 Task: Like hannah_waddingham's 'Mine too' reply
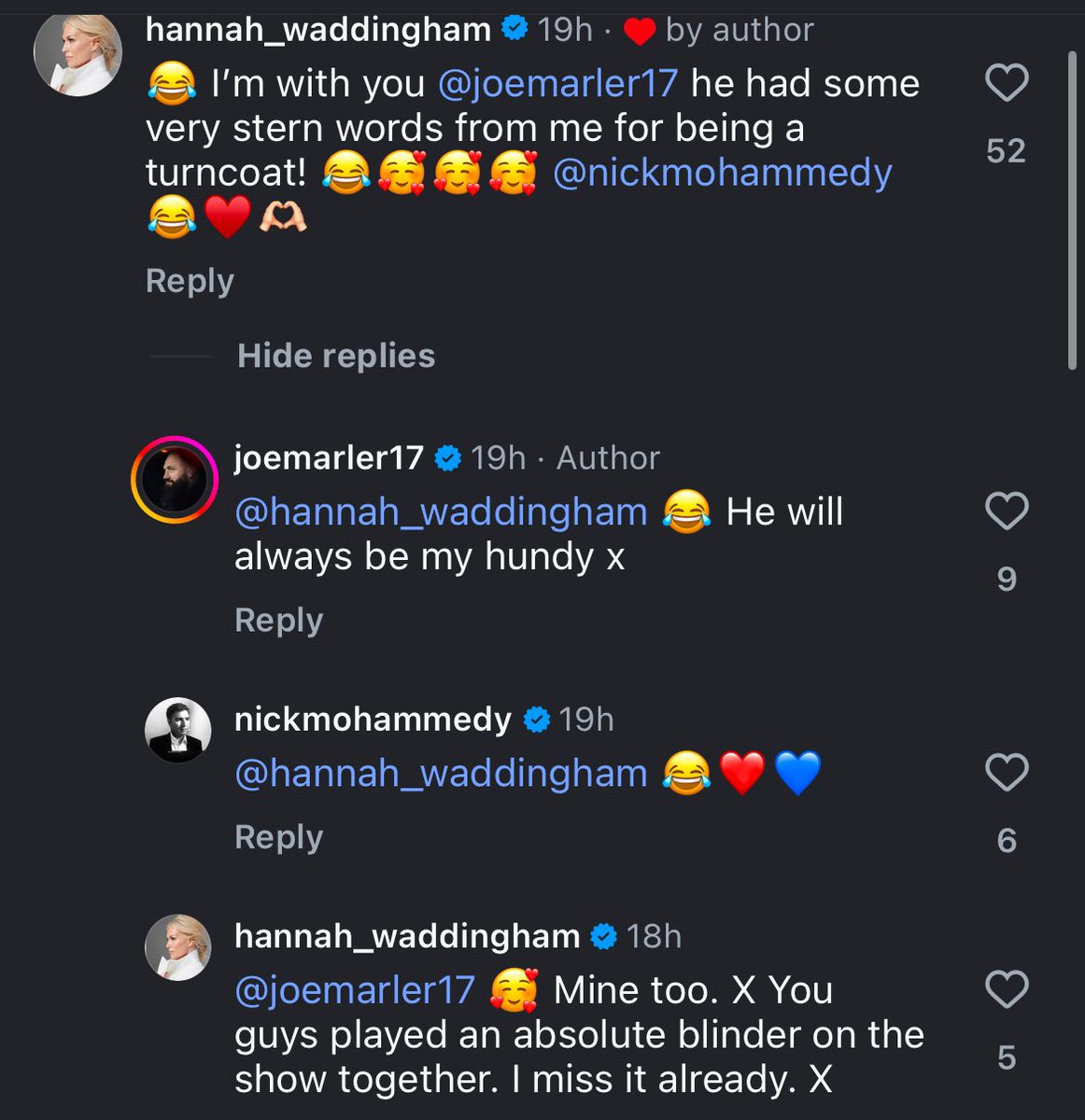[1007, 989]
